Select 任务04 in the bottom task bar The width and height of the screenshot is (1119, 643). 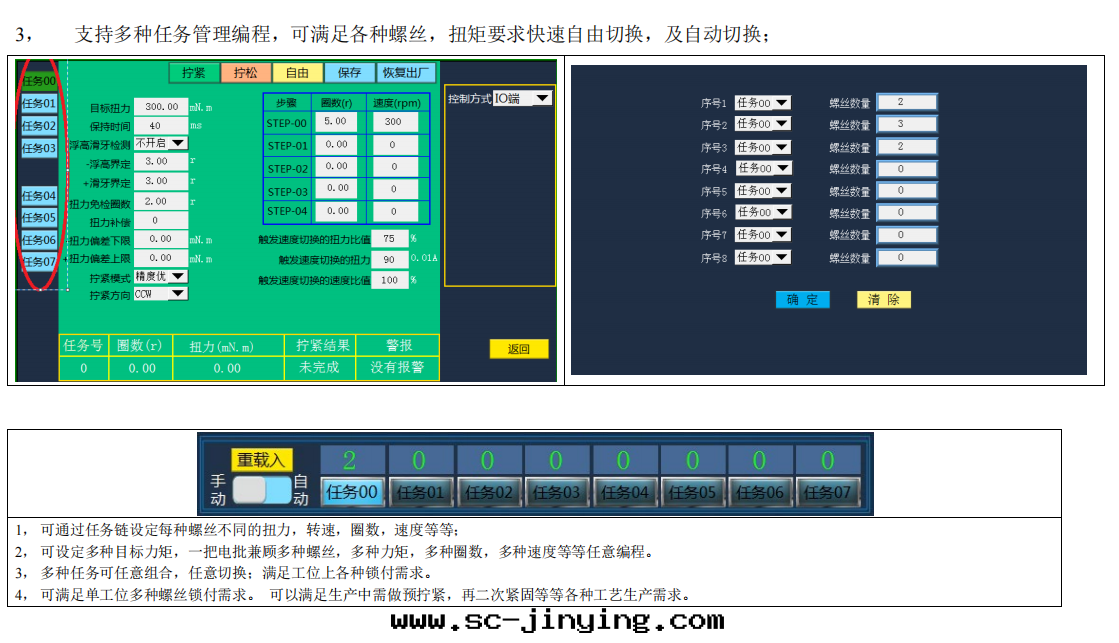623,492
